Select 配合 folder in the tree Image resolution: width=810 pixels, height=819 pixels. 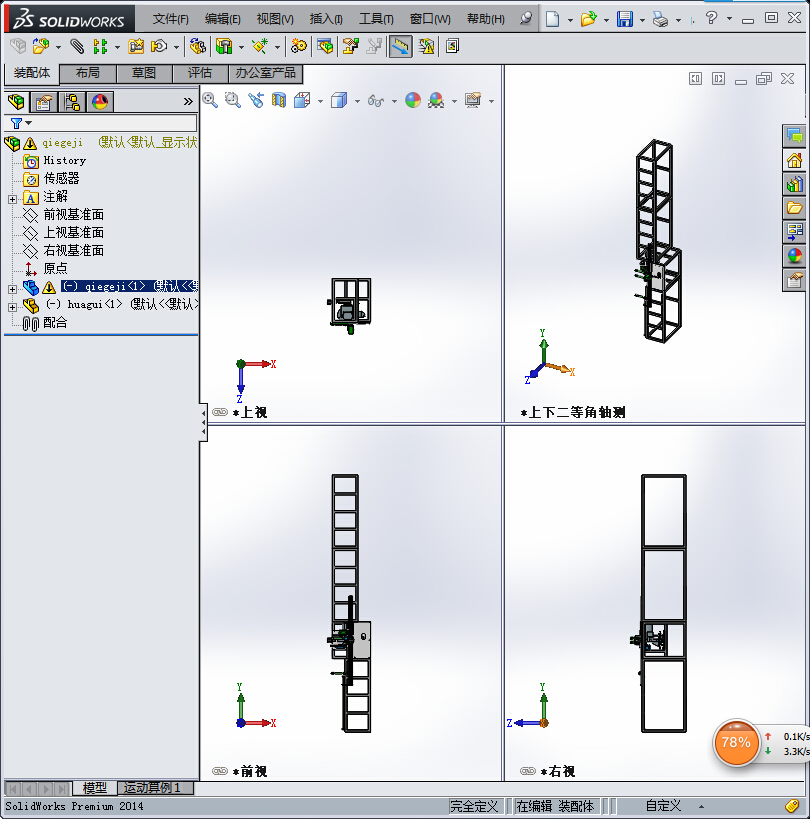(55, 323)
